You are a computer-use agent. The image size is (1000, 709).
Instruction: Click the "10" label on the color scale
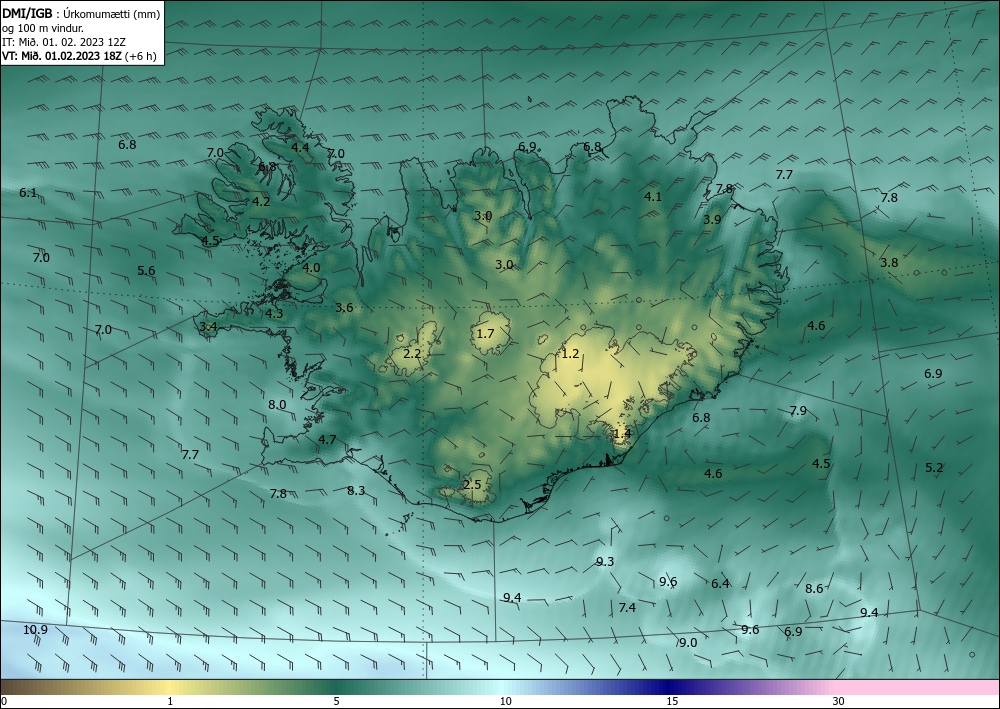[506, 702]
